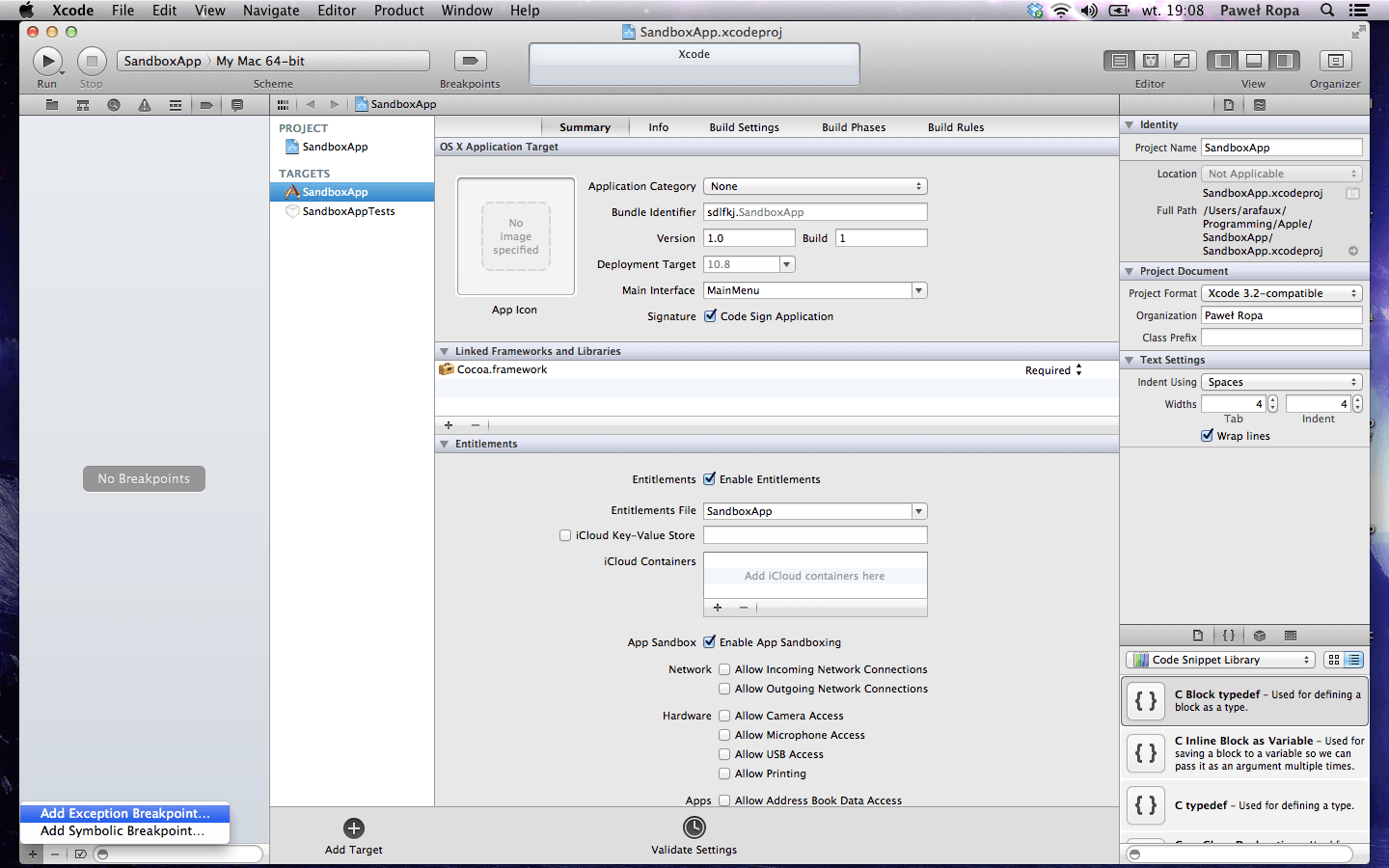Hide the navigator pane
The height and width of the screenshot is (868, 1389).
tap(1223, 61)
